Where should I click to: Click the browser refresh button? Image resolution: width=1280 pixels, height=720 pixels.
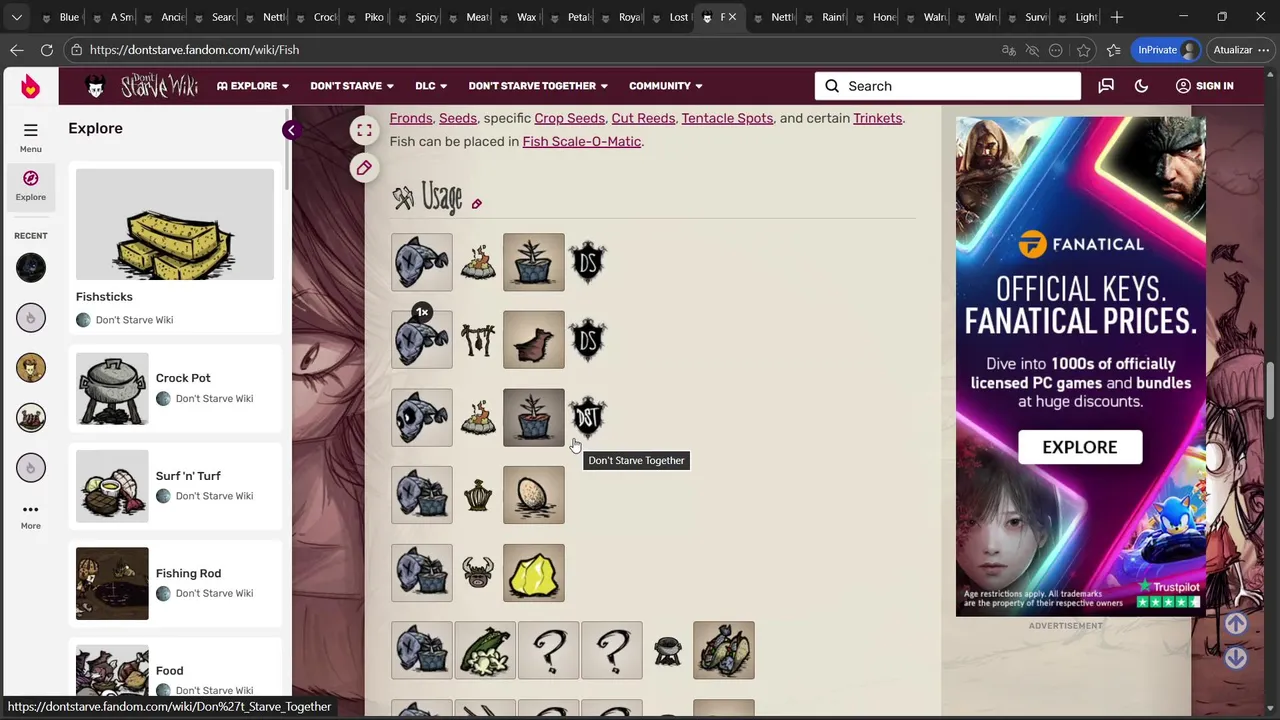tap(47, 50)
